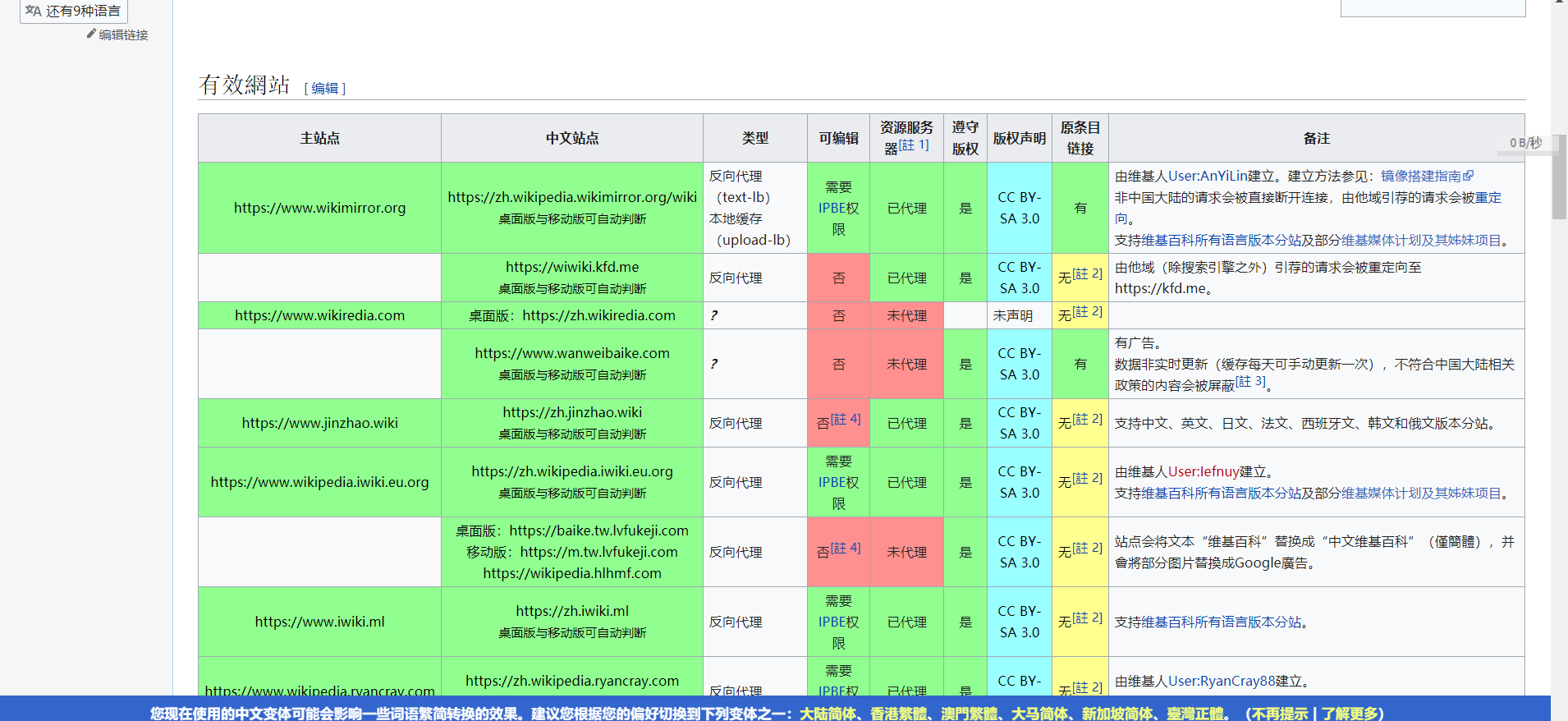Click 编辑 beside the 有效網站 heading
Image resolution: width=1568 pixels, height=721 pixels.
325,88
